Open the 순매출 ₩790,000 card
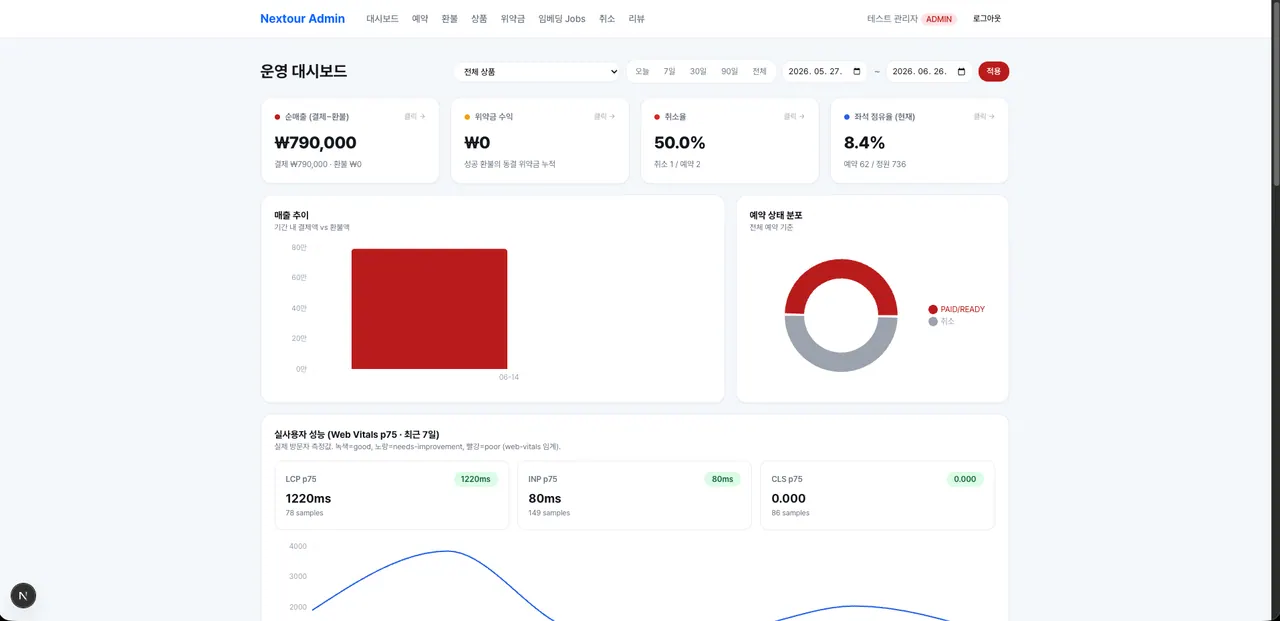The image size is (1280, 621). click(350, 140)
